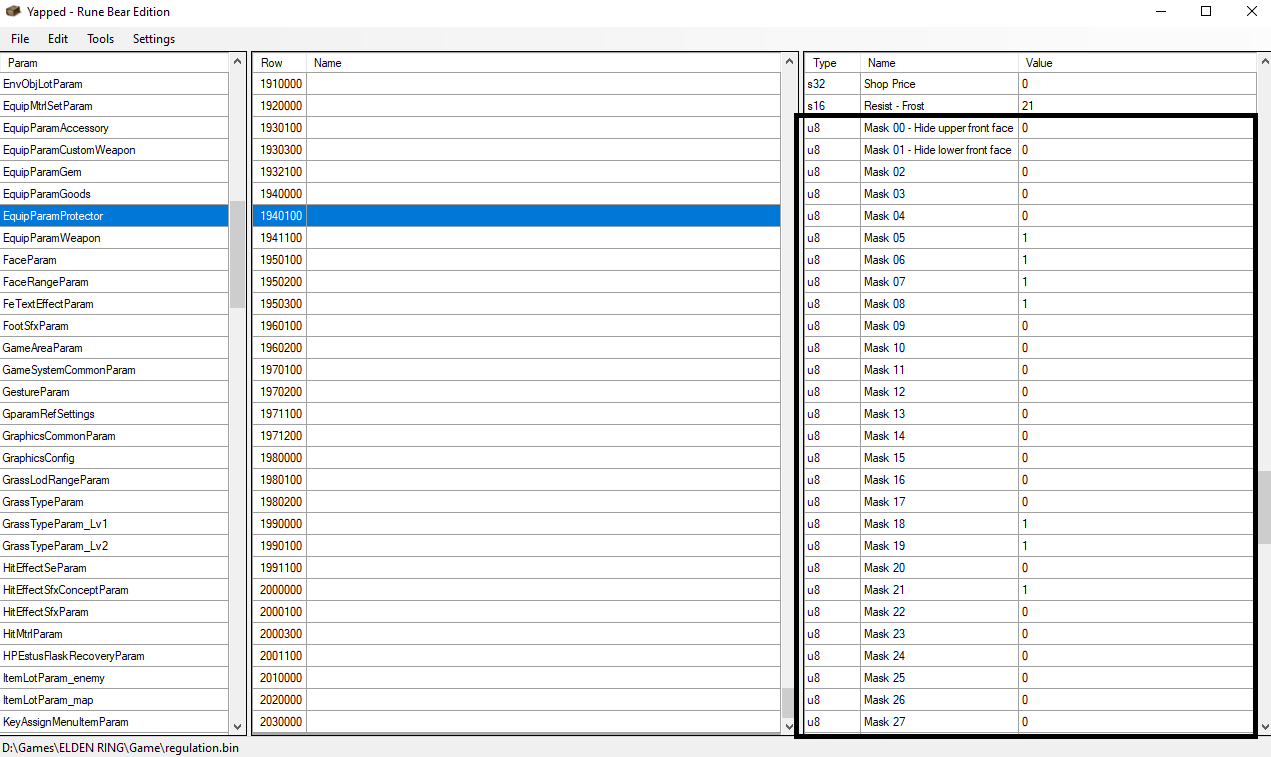This screenshot has width=1271, height=757.
Task: Select row 1941100
Action: (516, 238)
